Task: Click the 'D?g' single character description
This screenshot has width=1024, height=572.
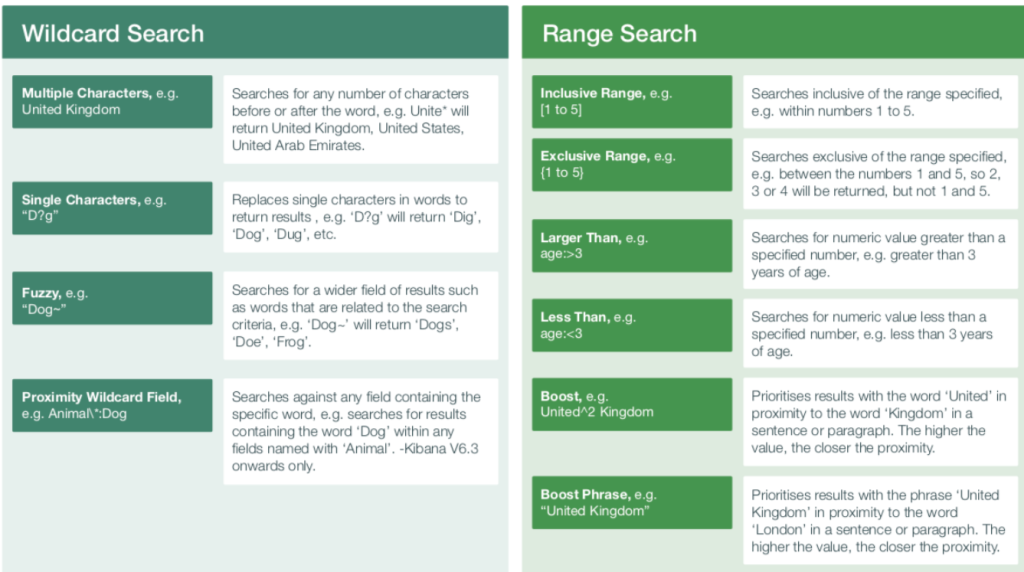Action: click(x=360, y=218)
